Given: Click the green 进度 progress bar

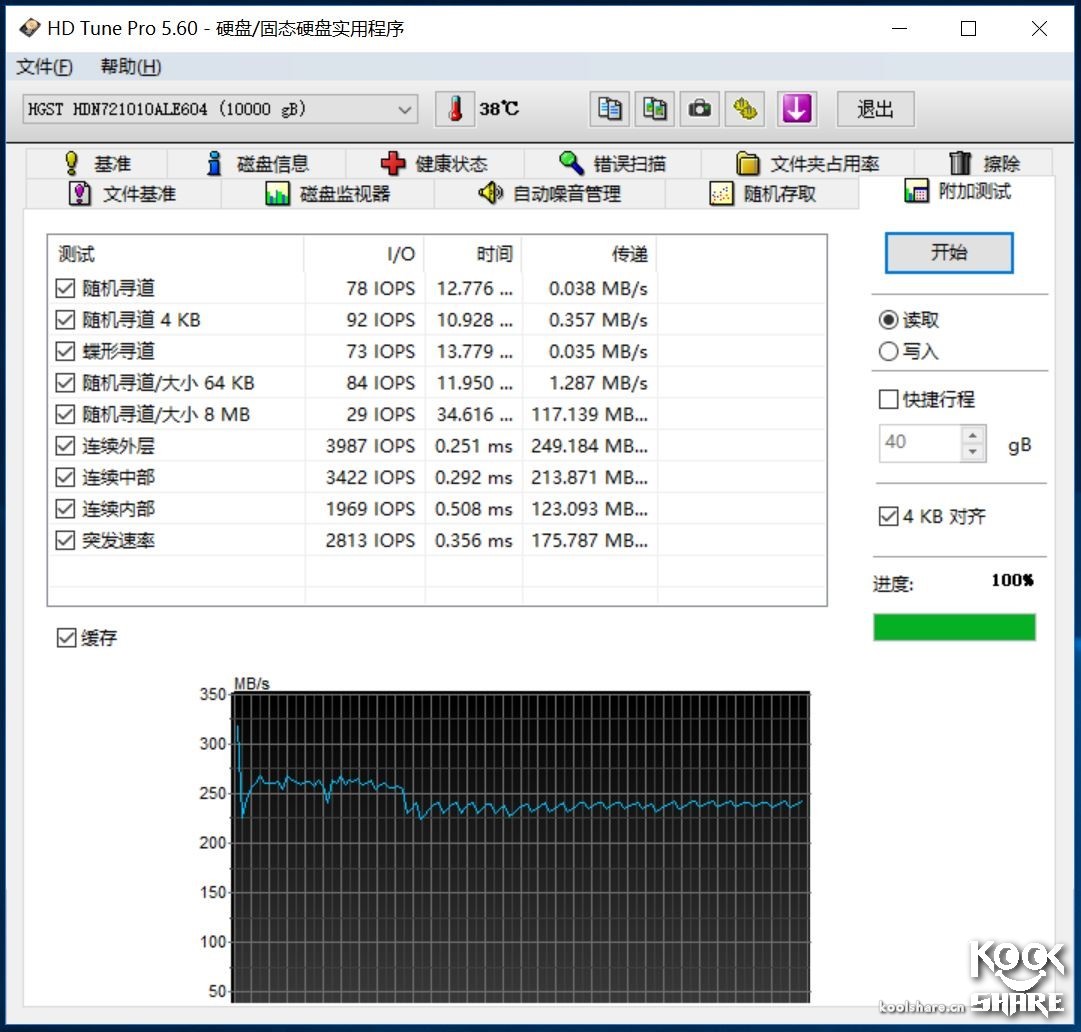Looking at the screenshot, I should pos(954,627).
